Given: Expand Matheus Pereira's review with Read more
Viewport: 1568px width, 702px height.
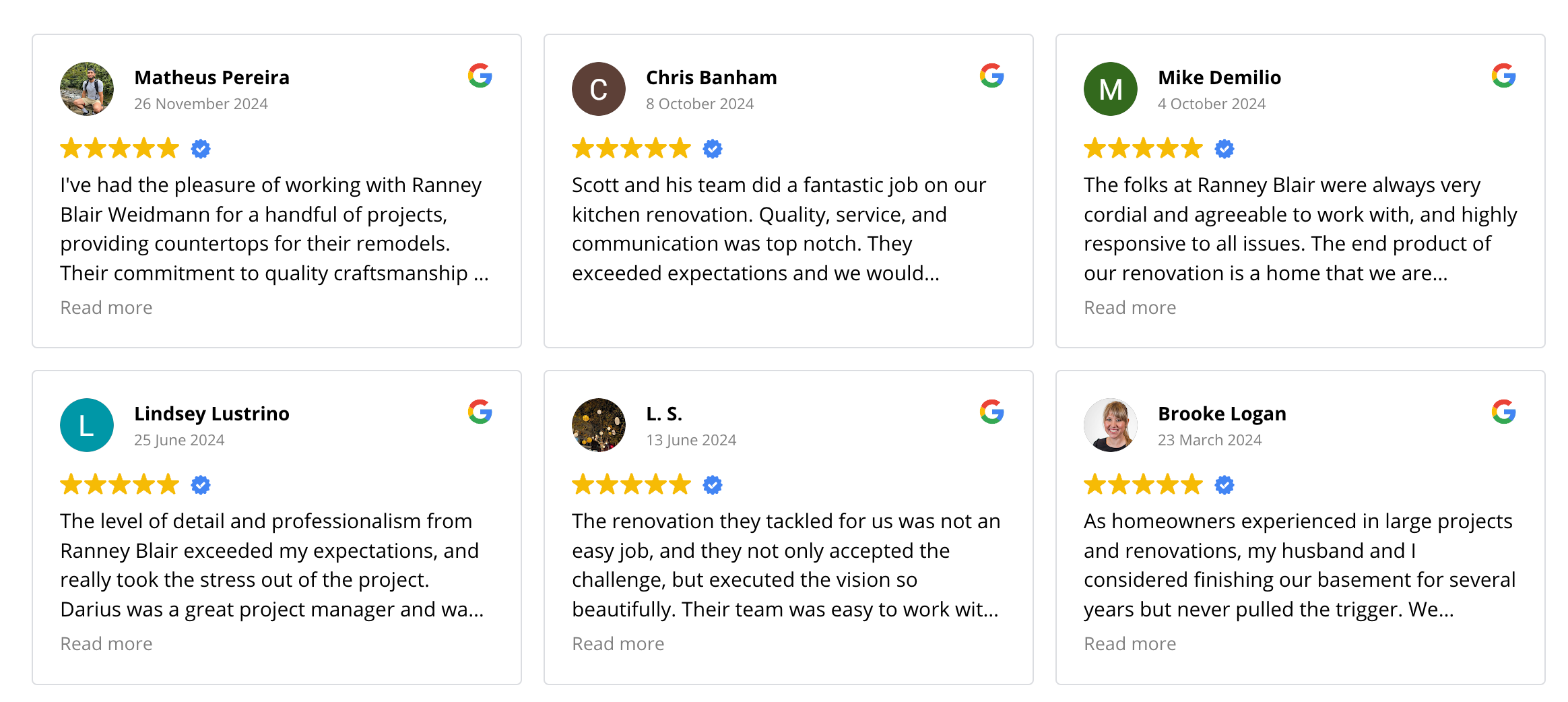Looking at the screenshot, I should tap(106, 308).
